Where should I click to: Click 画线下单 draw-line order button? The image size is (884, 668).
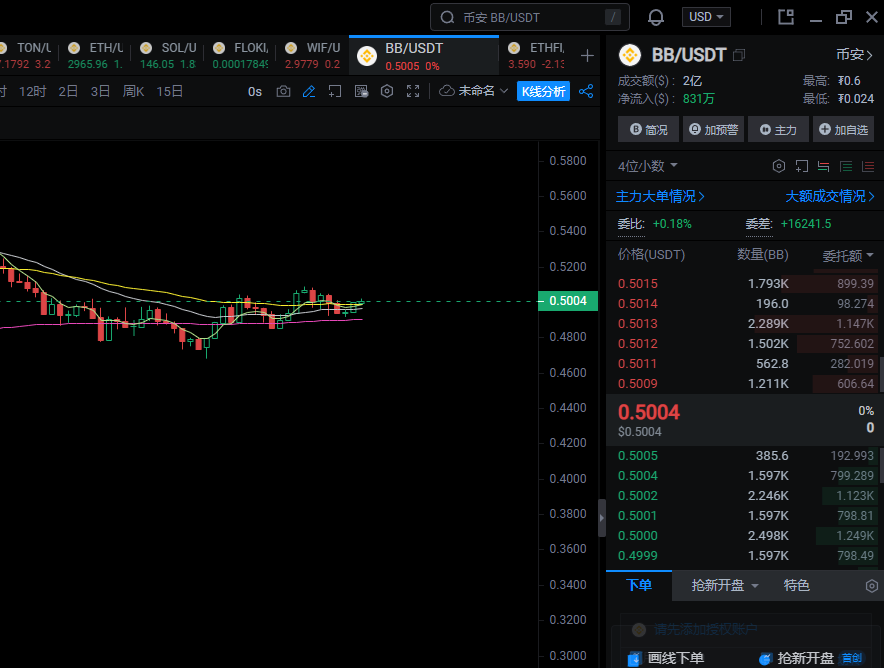pyautogui.click(x=666, y=658)
